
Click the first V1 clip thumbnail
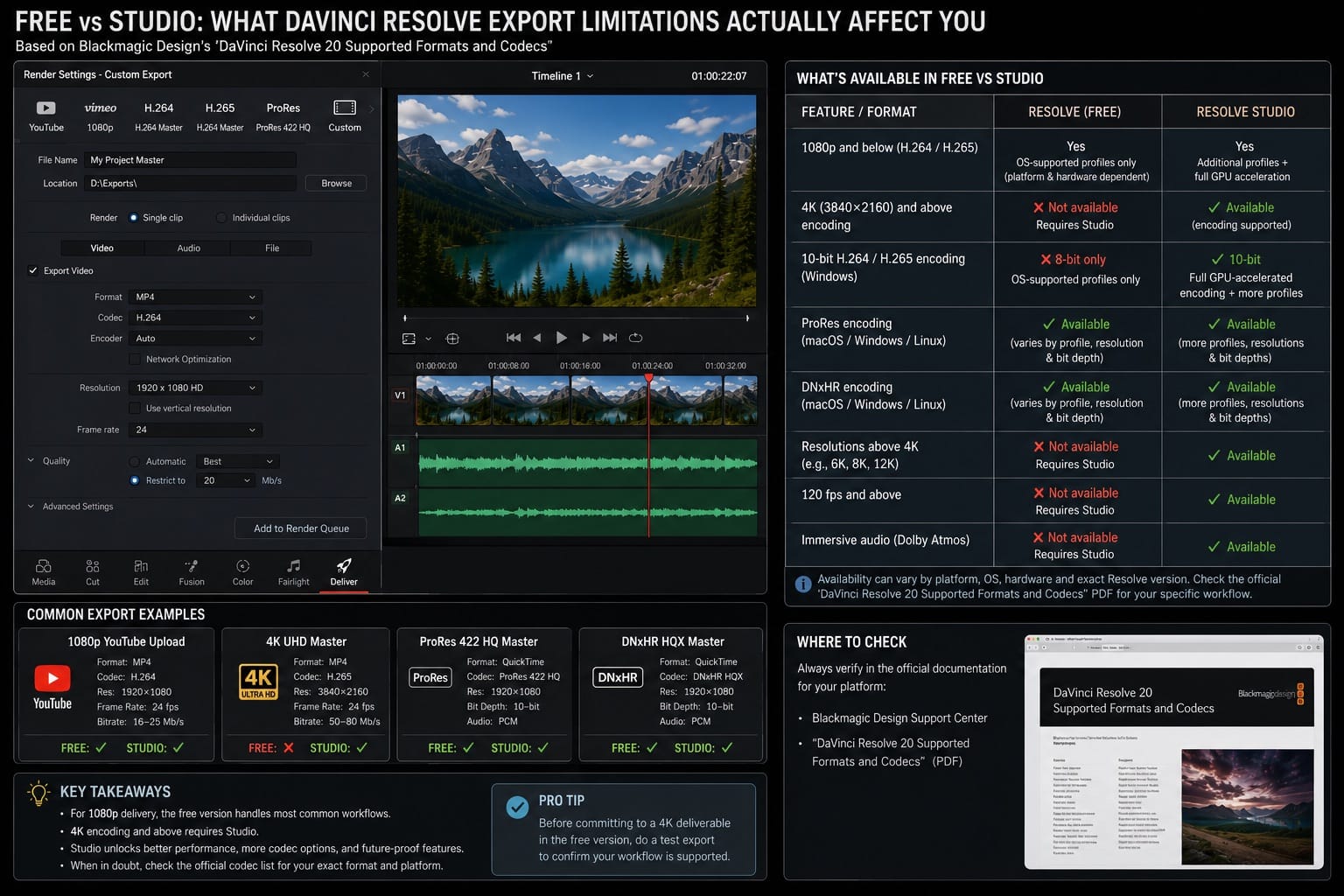[x=453, y=401]
